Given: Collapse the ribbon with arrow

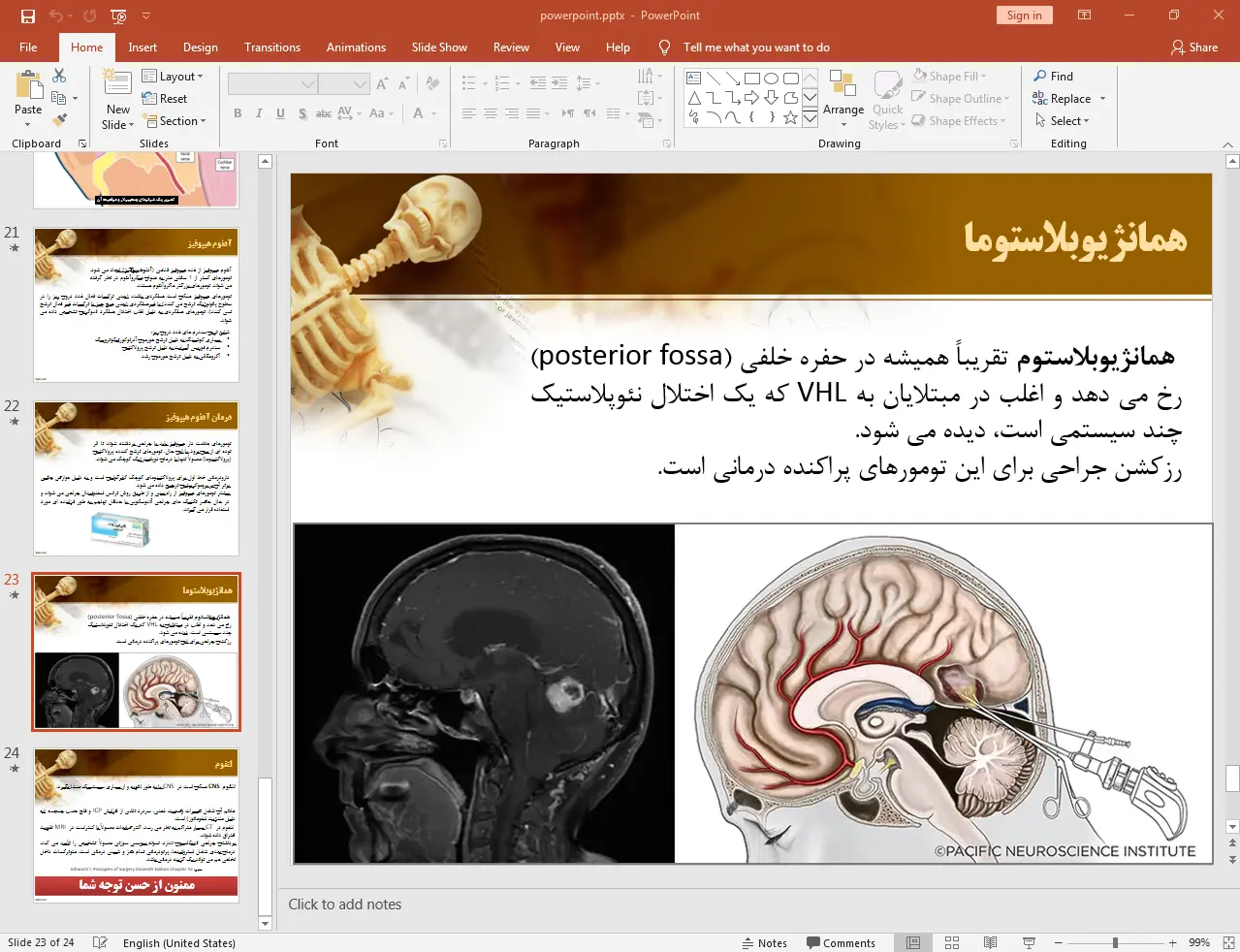Looking at the screenshot, I should [1227, 144].
